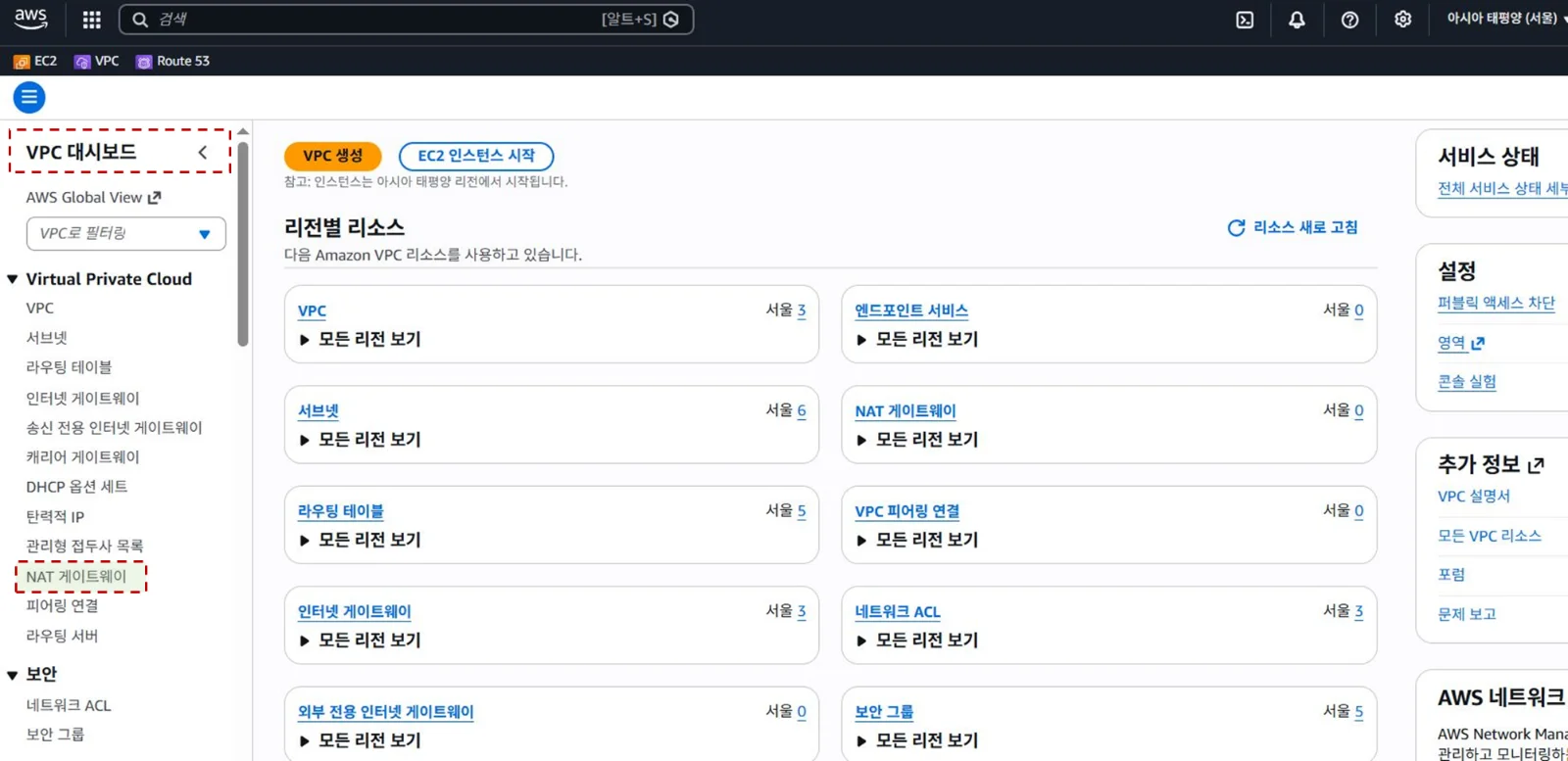The image size is (1568, 761).
Task: Expand 모든 리전 보기 under VPC 피어링 연결
Action: 917,540
